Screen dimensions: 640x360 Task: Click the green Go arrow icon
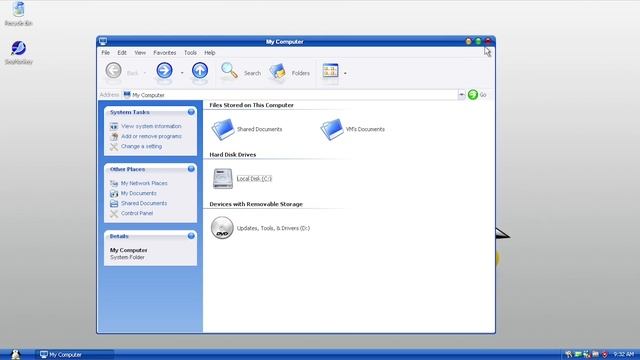click(x=473, y=95)
